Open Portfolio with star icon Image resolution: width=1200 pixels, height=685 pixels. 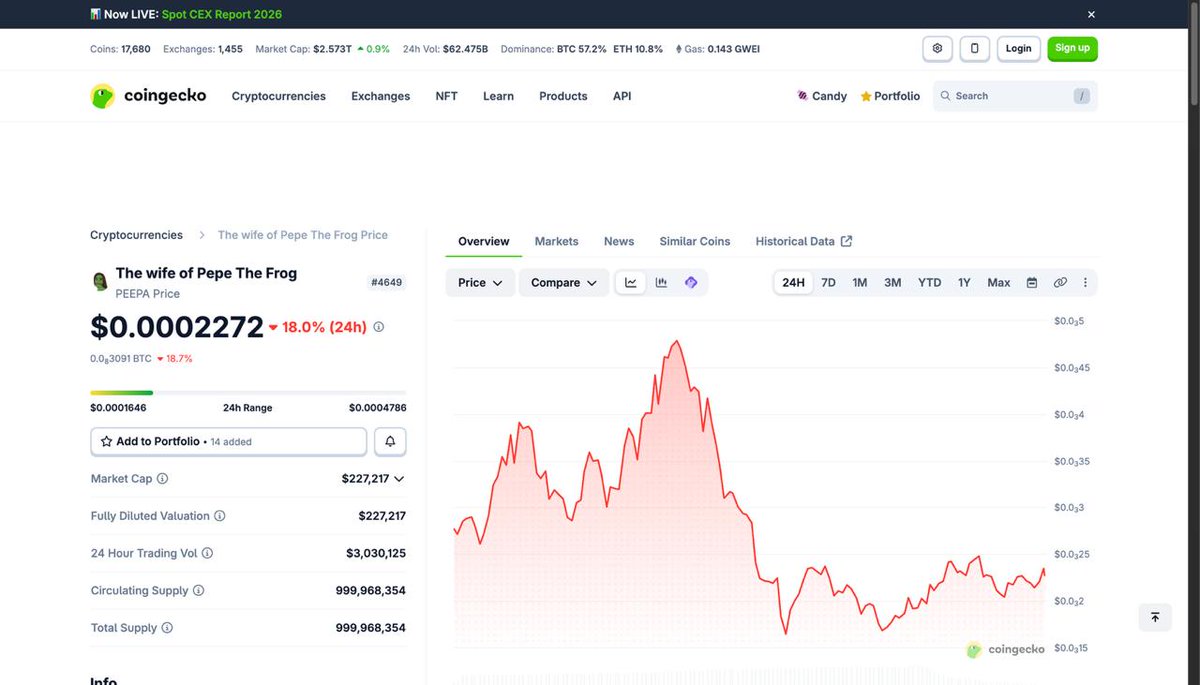click(x=890, y=96)
